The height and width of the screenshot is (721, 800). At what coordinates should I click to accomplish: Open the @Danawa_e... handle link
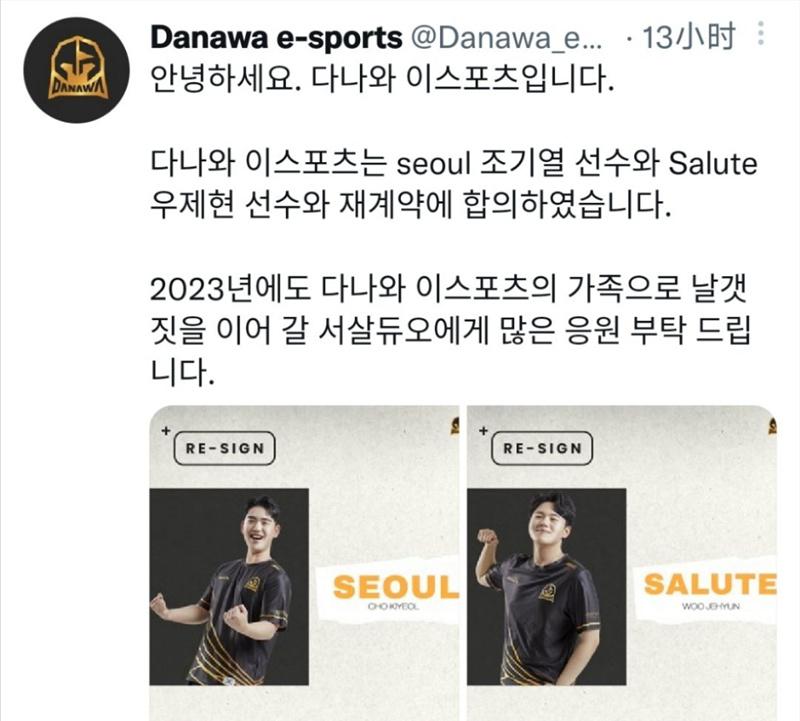coord(507,39)
